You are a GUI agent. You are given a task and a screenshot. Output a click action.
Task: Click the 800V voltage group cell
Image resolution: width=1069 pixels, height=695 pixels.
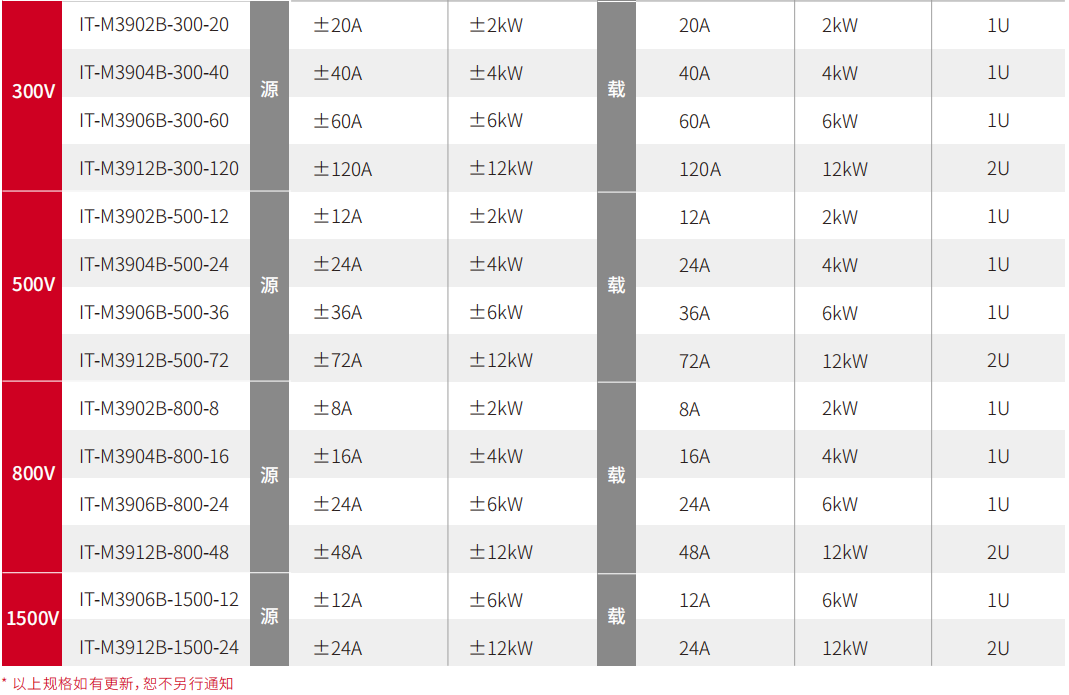click(x=32, y=477)
